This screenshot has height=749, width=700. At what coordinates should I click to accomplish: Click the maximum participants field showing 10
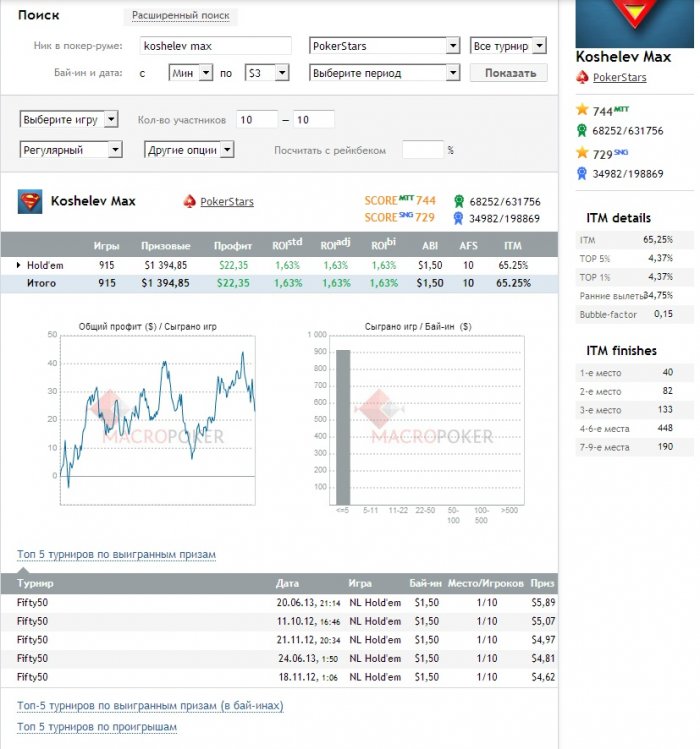click(313, 119)
